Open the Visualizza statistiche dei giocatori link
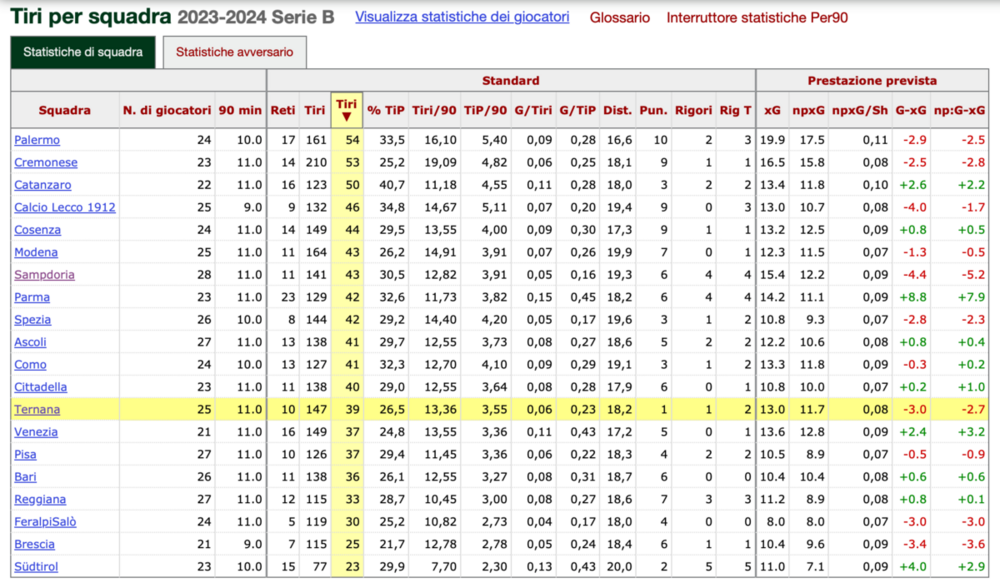1000x588 pixels. (x=462, y=17)
